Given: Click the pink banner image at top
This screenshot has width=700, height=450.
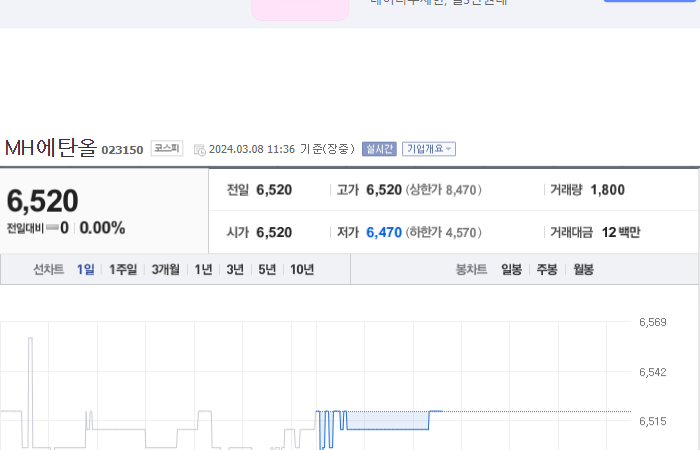Looking at the screenshot, I should [300, 10].
